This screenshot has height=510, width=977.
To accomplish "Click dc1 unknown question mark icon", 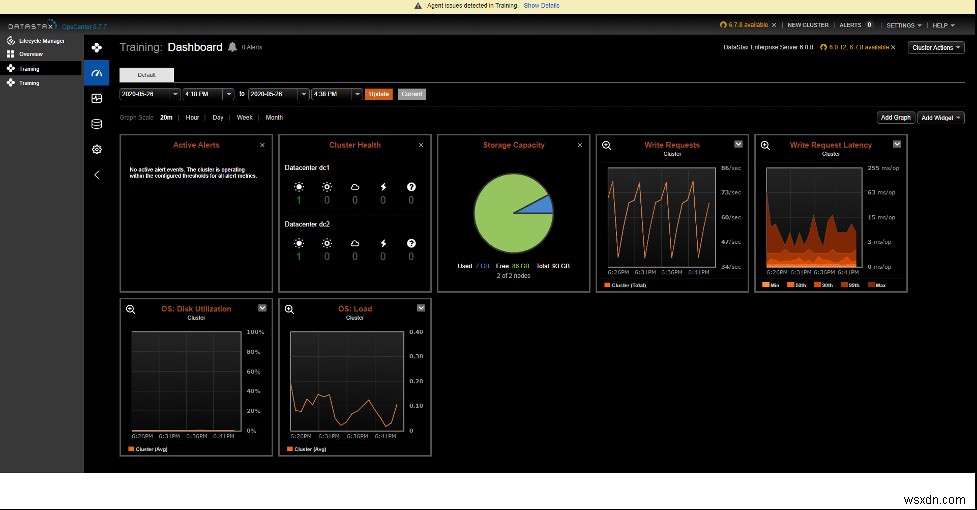I will click(411, 187).
